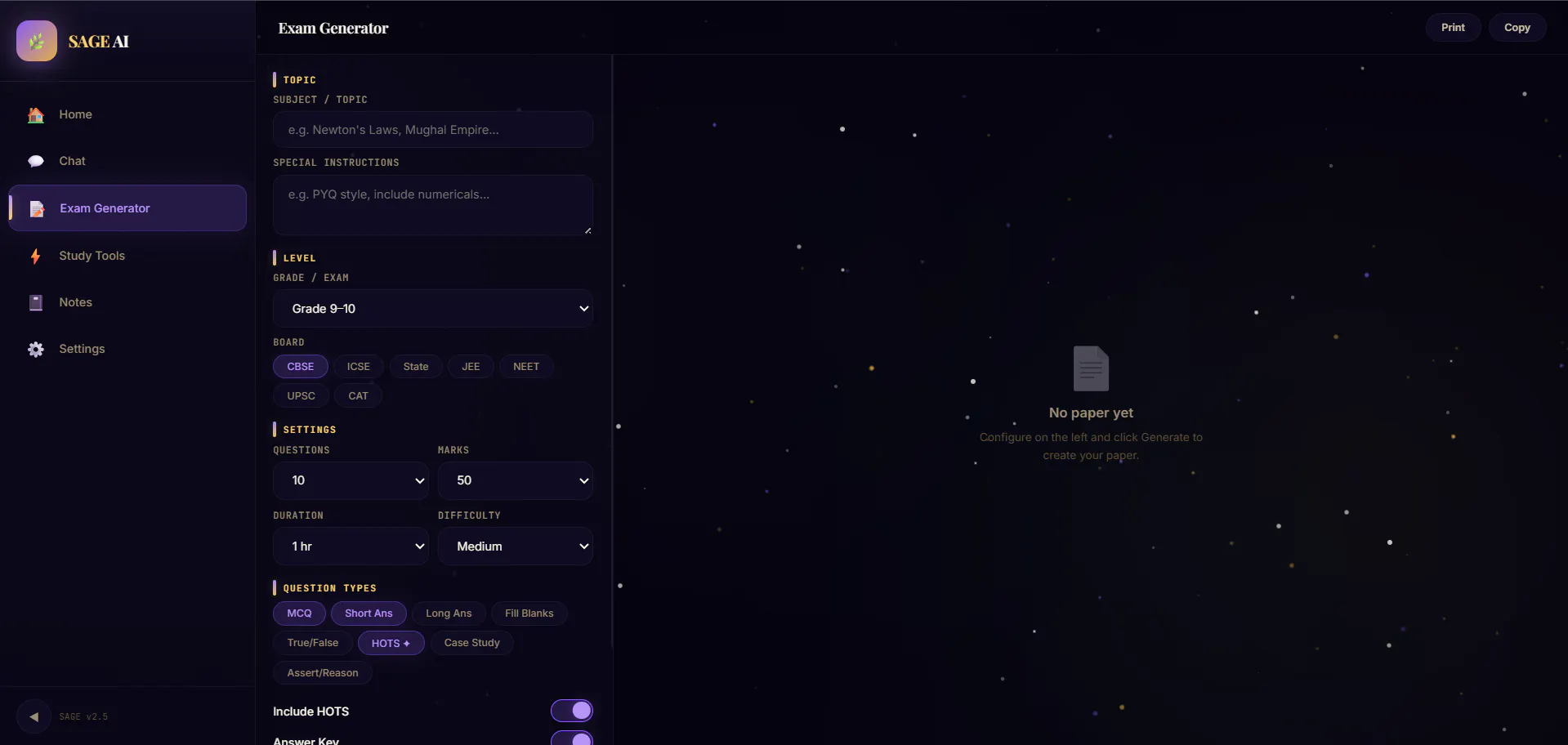Click the Settings gear icon

[36, 350]
